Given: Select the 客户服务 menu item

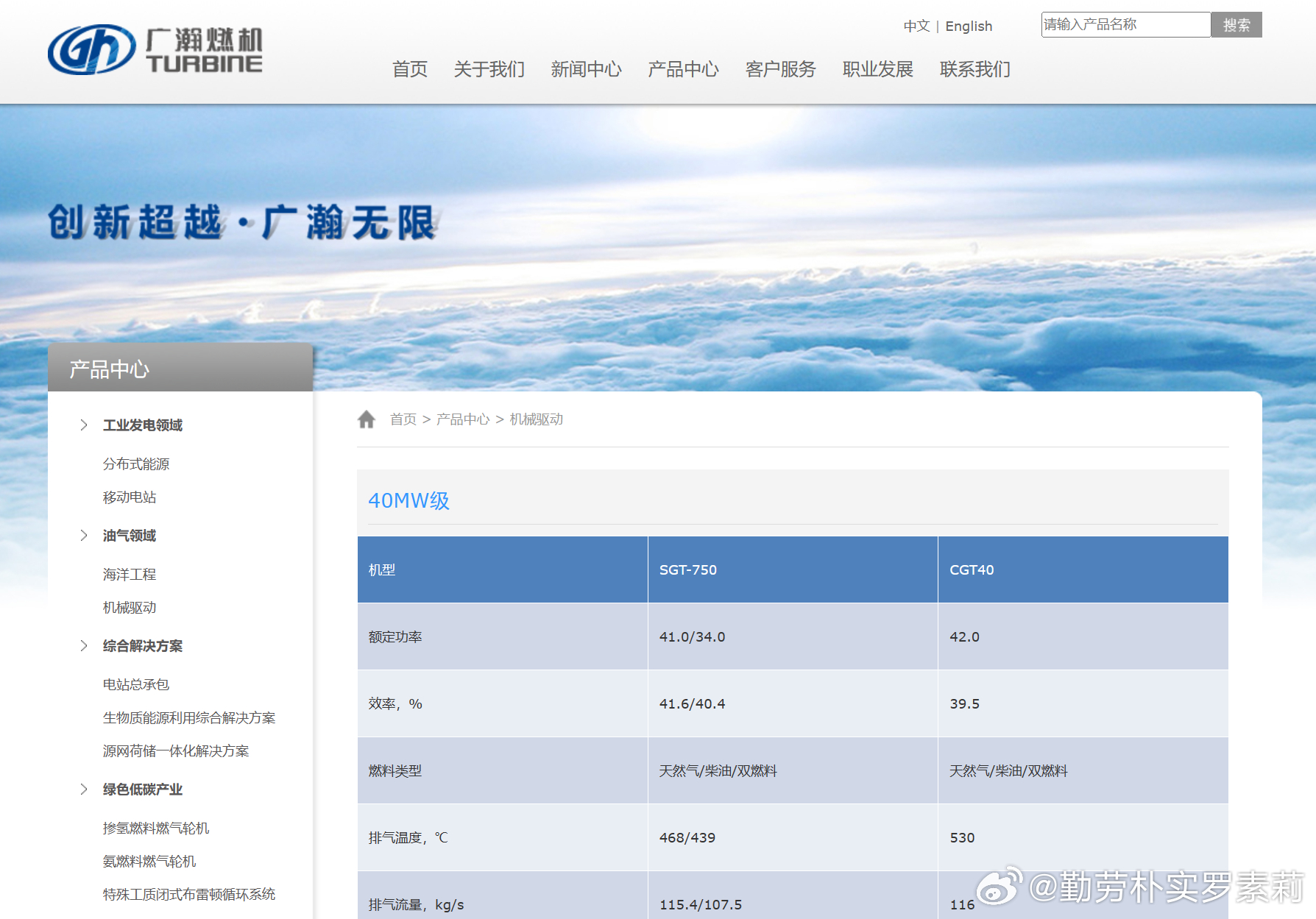Looking at the screenshot, I should (x=781, y=69).
